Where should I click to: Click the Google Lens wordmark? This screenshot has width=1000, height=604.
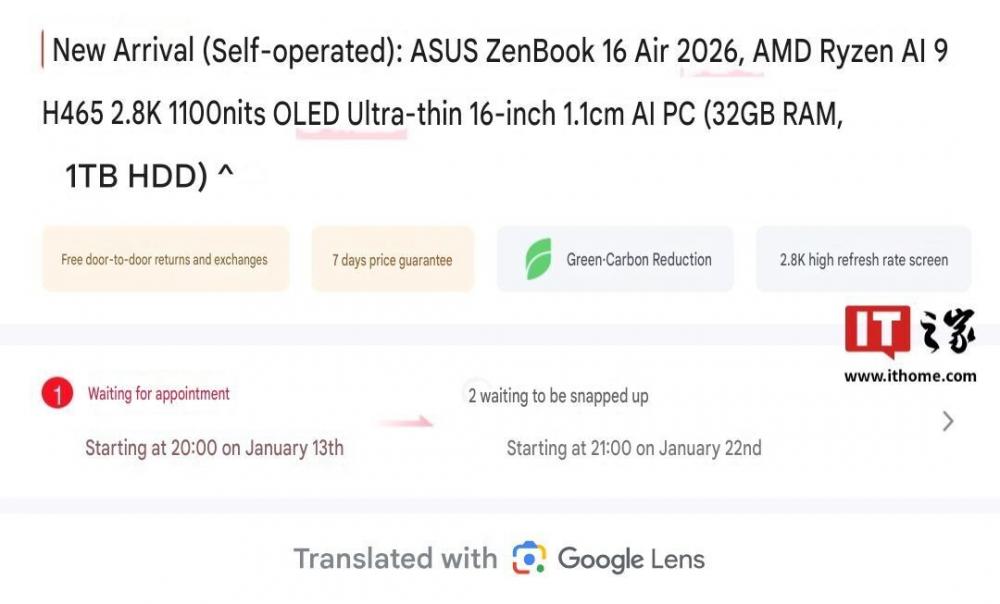click(x=631, y=558)
